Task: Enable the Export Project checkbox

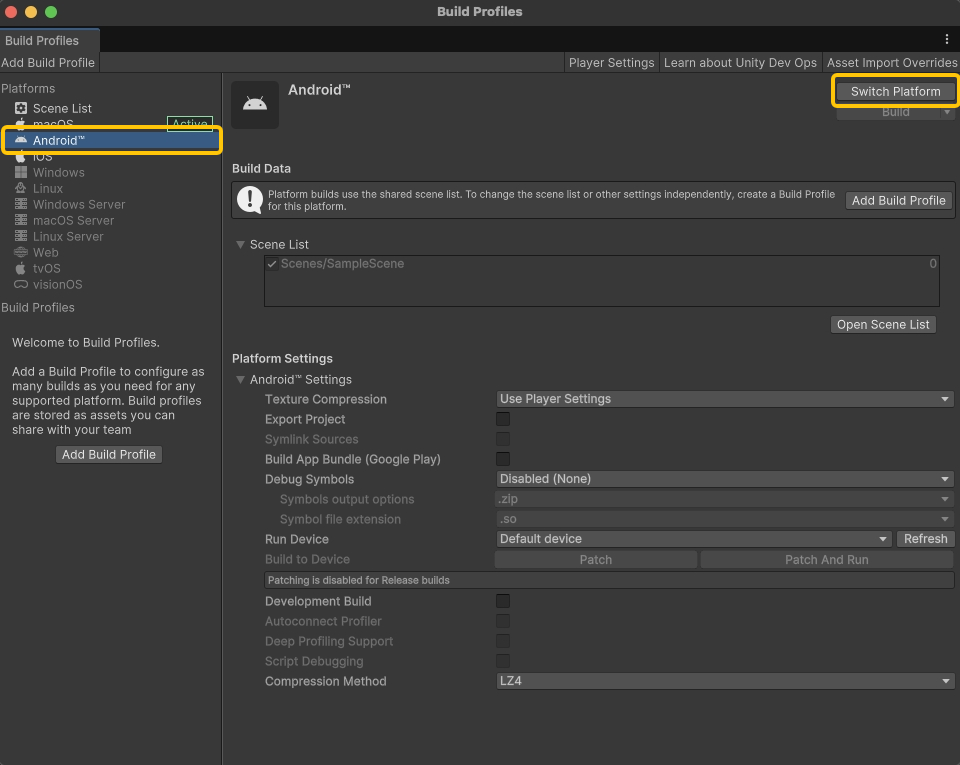Action: point(503,419)
